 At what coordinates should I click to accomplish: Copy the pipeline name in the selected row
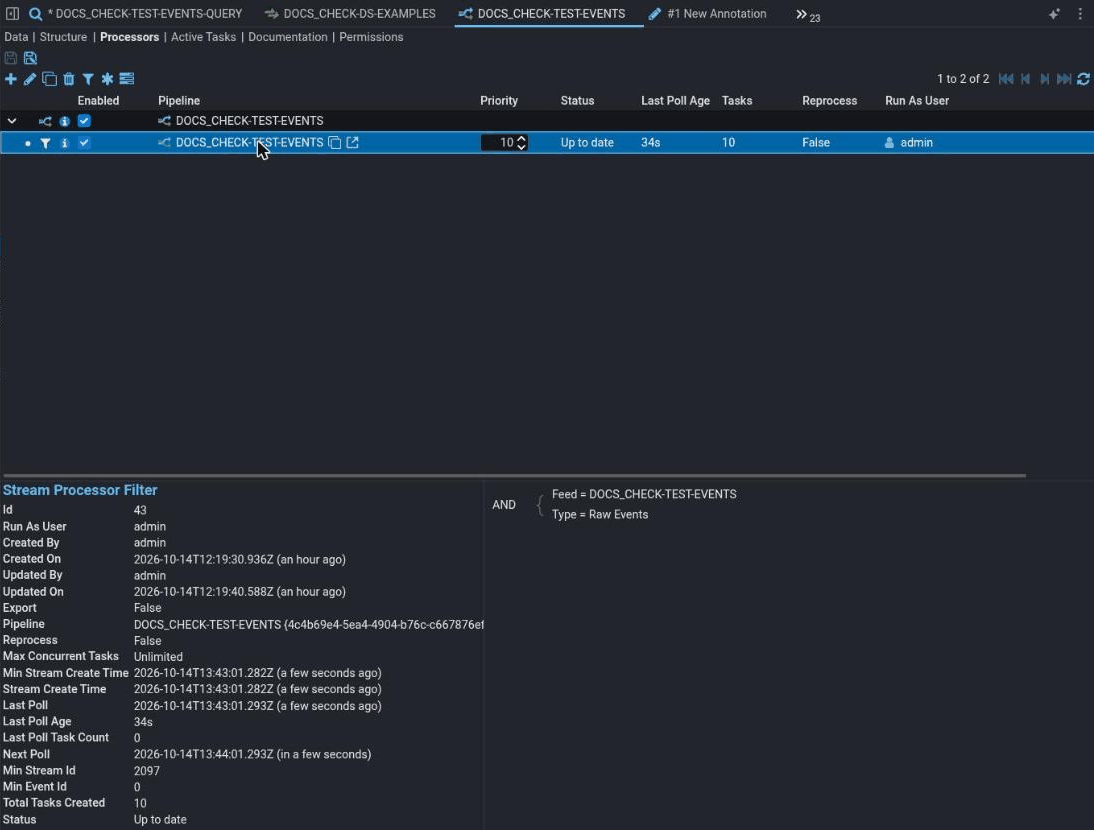click(335, 142)
